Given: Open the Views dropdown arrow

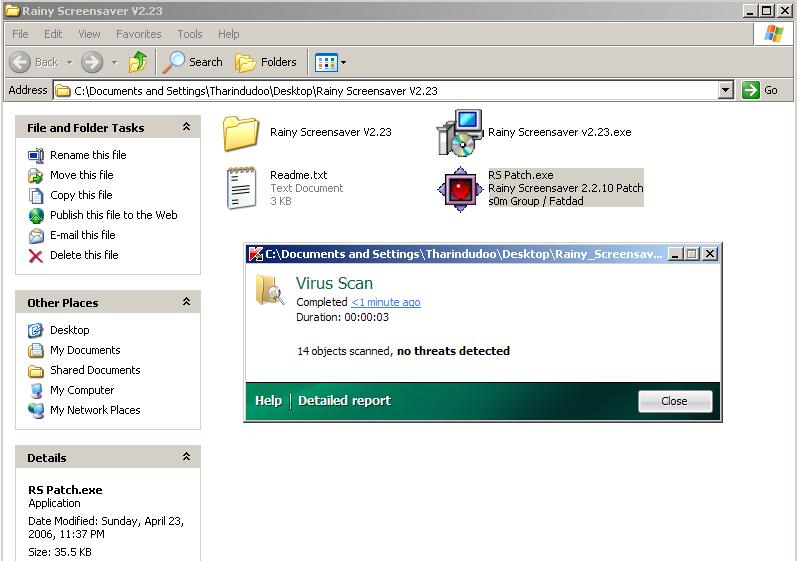Looking at the screenshot, I should [344, 63].
